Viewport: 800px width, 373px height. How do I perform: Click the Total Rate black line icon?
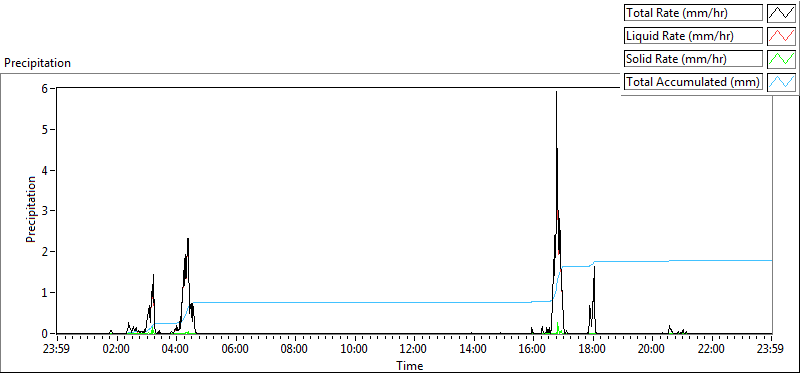tap(781, 13)
